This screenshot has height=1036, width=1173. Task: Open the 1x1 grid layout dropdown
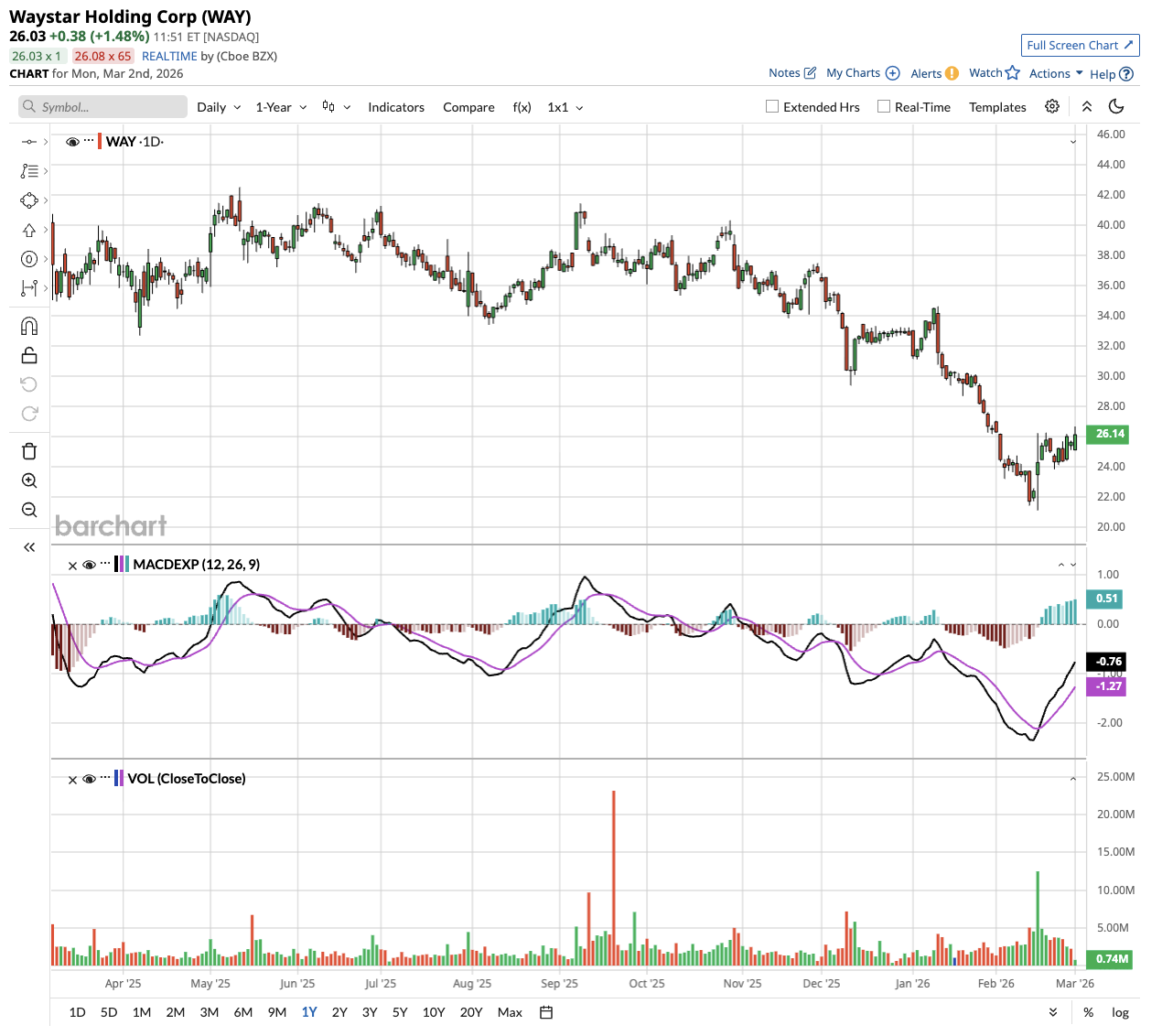click(565, 107)
